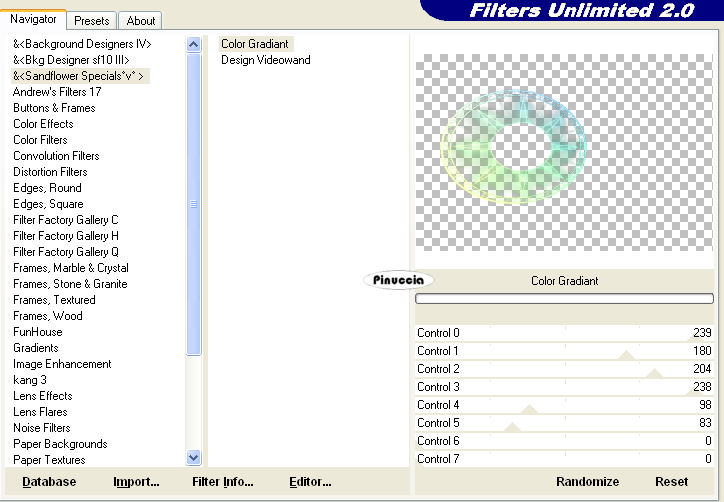This screenshot has width=724, height=502.
Task: Select &<Sandflower Specials°v° > category
Action: coord(78,76)
